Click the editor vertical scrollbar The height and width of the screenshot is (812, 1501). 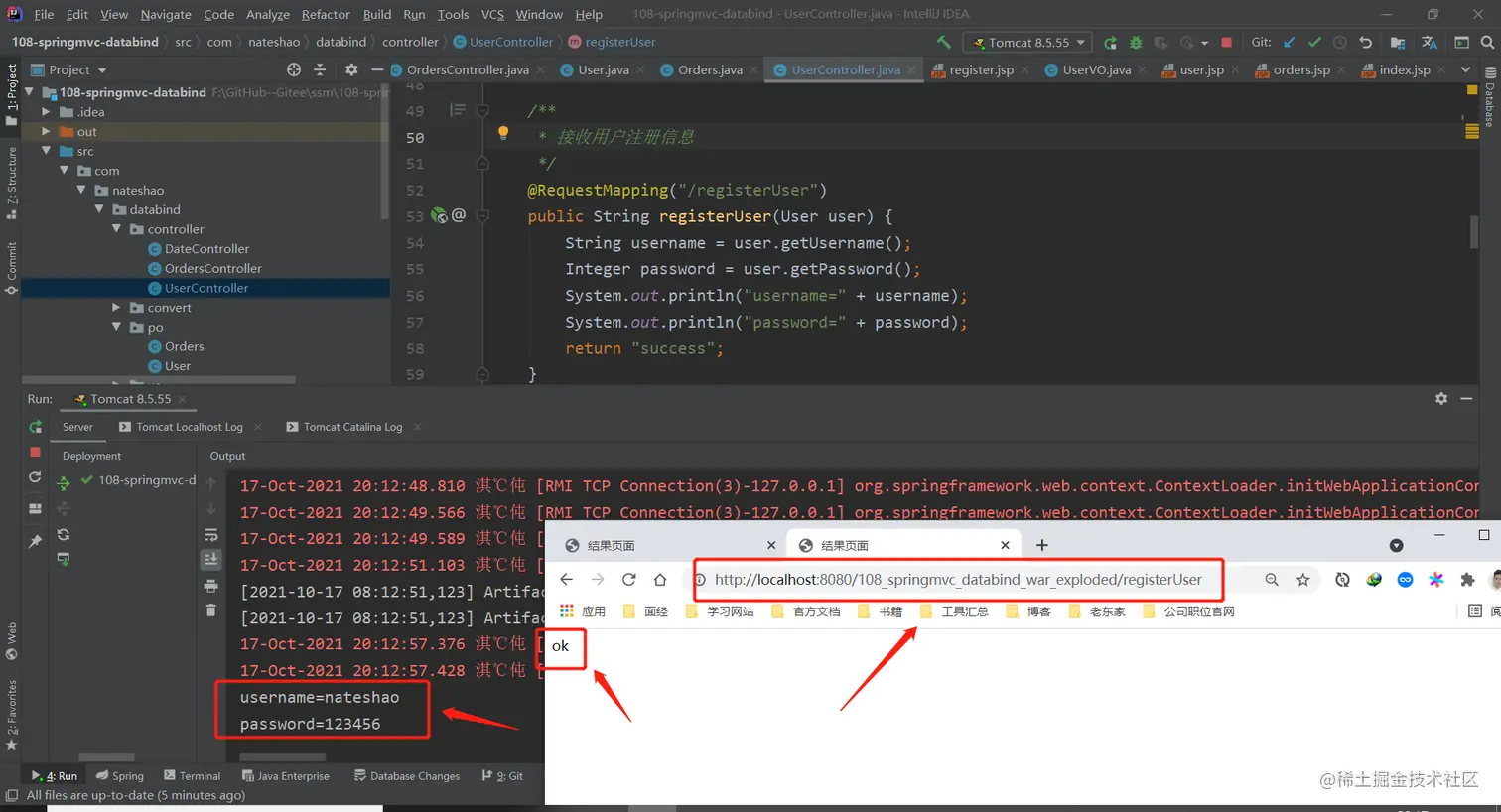pyautogui.click(x=1473, y=233)
